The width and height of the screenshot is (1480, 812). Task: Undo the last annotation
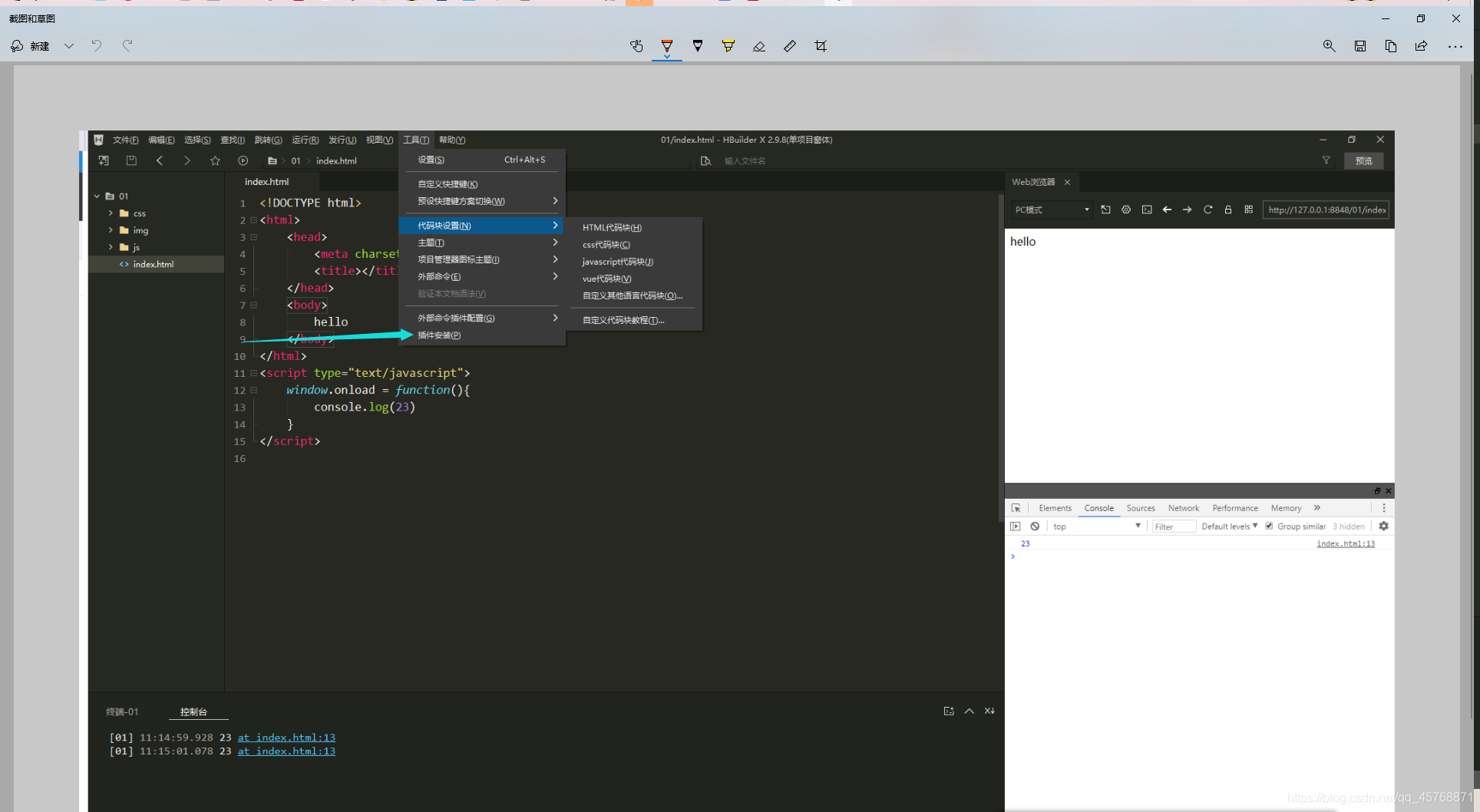[x=97, y=46]
